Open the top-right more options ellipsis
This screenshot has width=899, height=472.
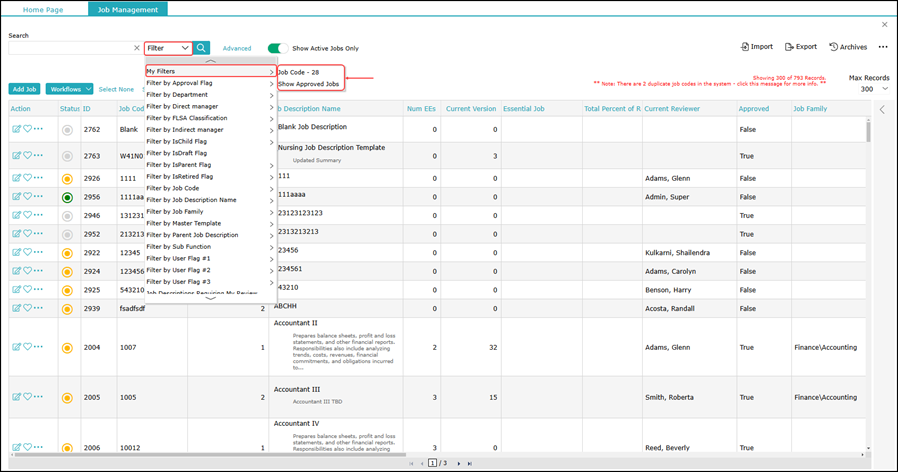(883, 47)
